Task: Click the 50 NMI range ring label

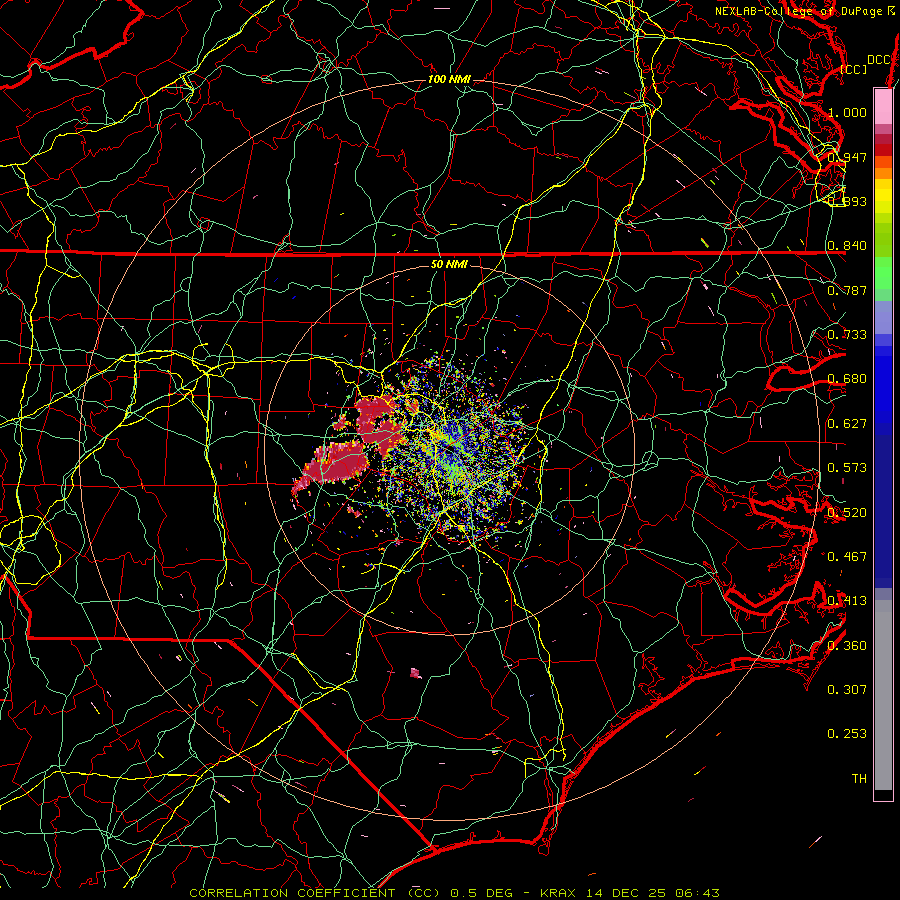Action: click(x=449, y=264)
